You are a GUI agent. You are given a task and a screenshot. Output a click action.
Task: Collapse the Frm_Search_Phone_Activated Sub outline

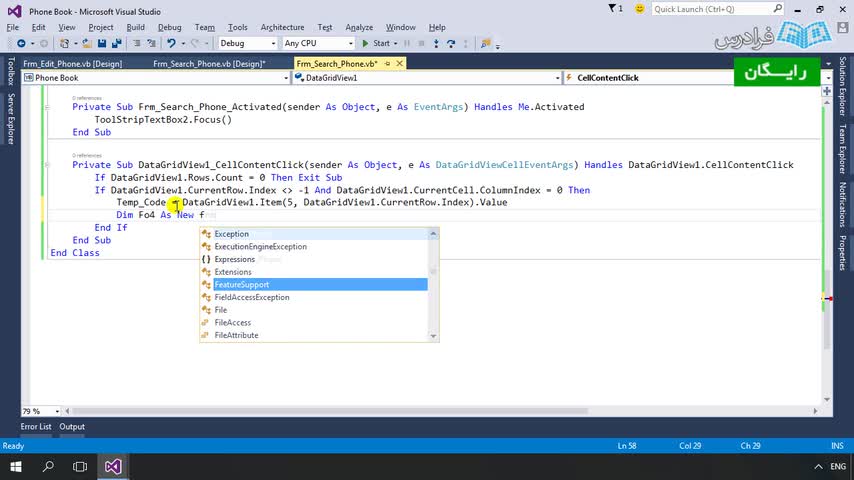(47, 107)
